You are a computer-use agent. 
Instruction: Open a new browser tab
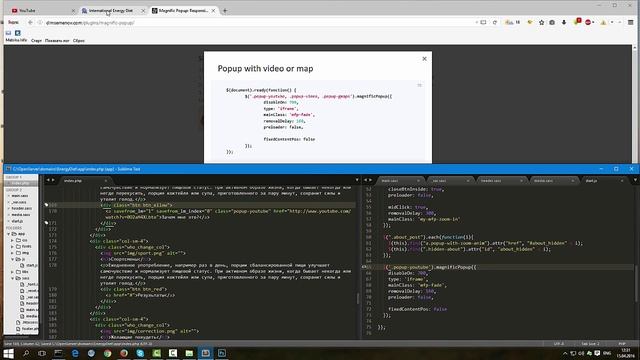tap(225, 11)
